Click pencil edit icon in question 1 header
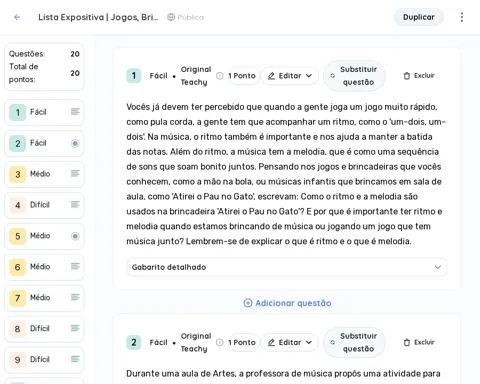The height and width of the screenshot is (384, 480). [271, 76]
